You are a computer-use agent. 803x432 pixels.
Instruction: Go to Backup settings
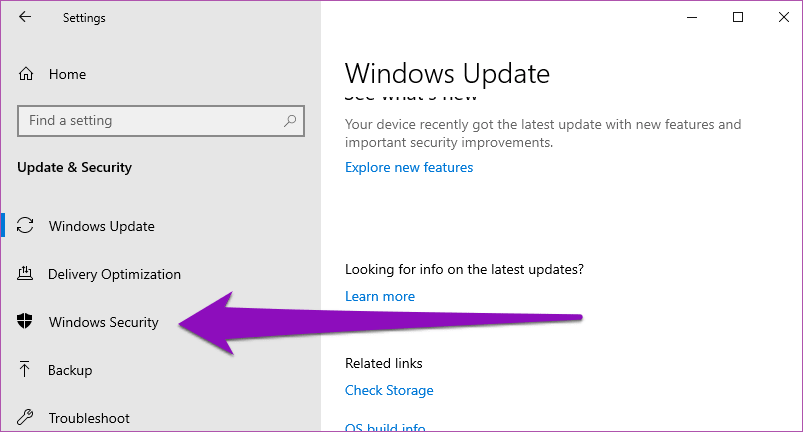click(x=70, y=370)
